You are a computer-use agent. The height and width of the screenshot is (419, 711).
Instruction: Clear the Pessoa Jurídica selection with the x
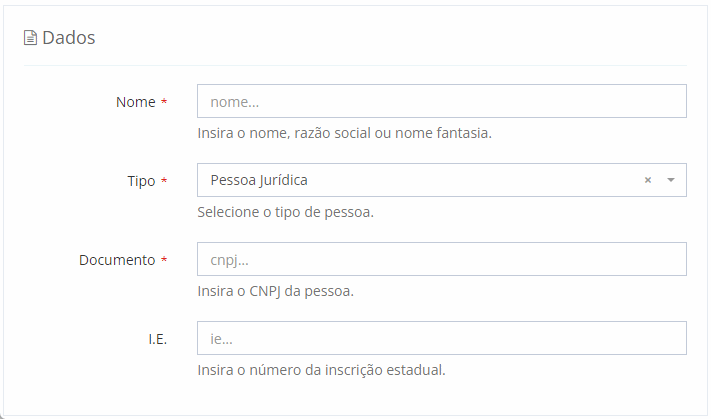pos(647,180)
